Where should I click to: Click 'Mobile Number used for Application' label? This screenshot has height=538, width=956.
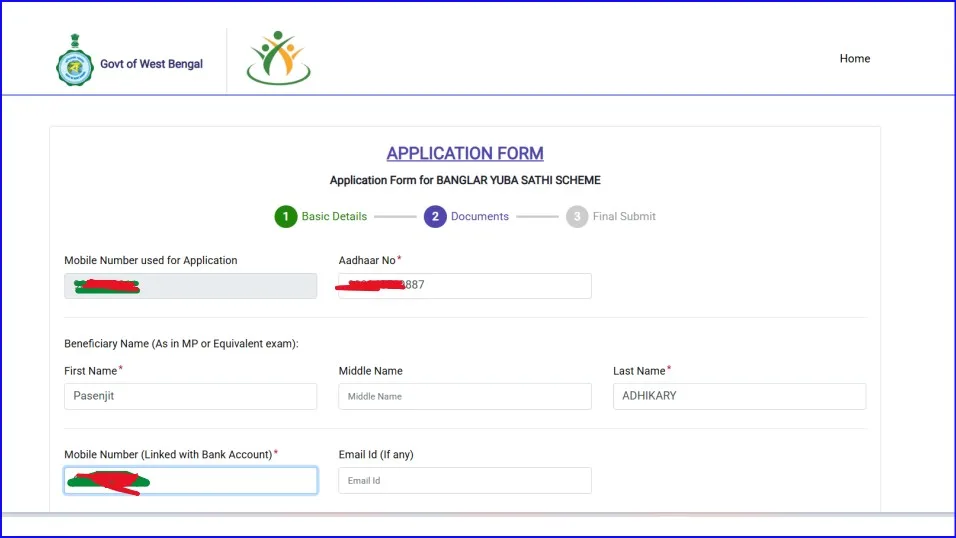(151, 260)
